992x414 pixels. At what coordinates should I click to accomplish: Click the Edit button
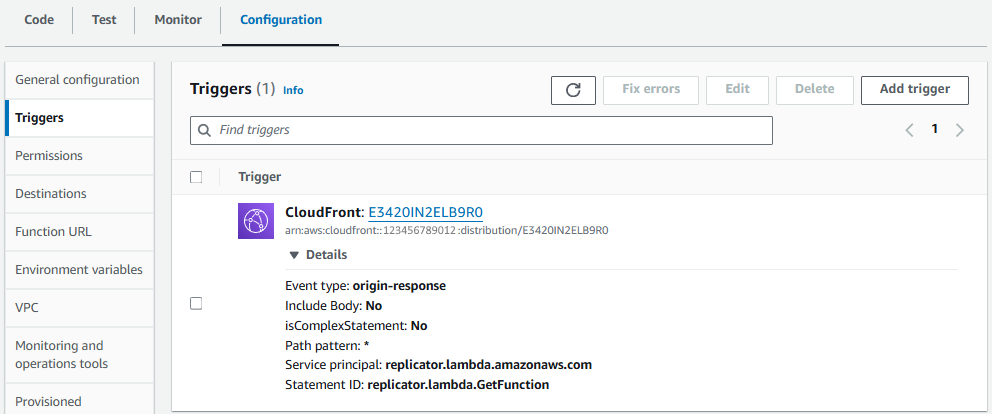738,90
